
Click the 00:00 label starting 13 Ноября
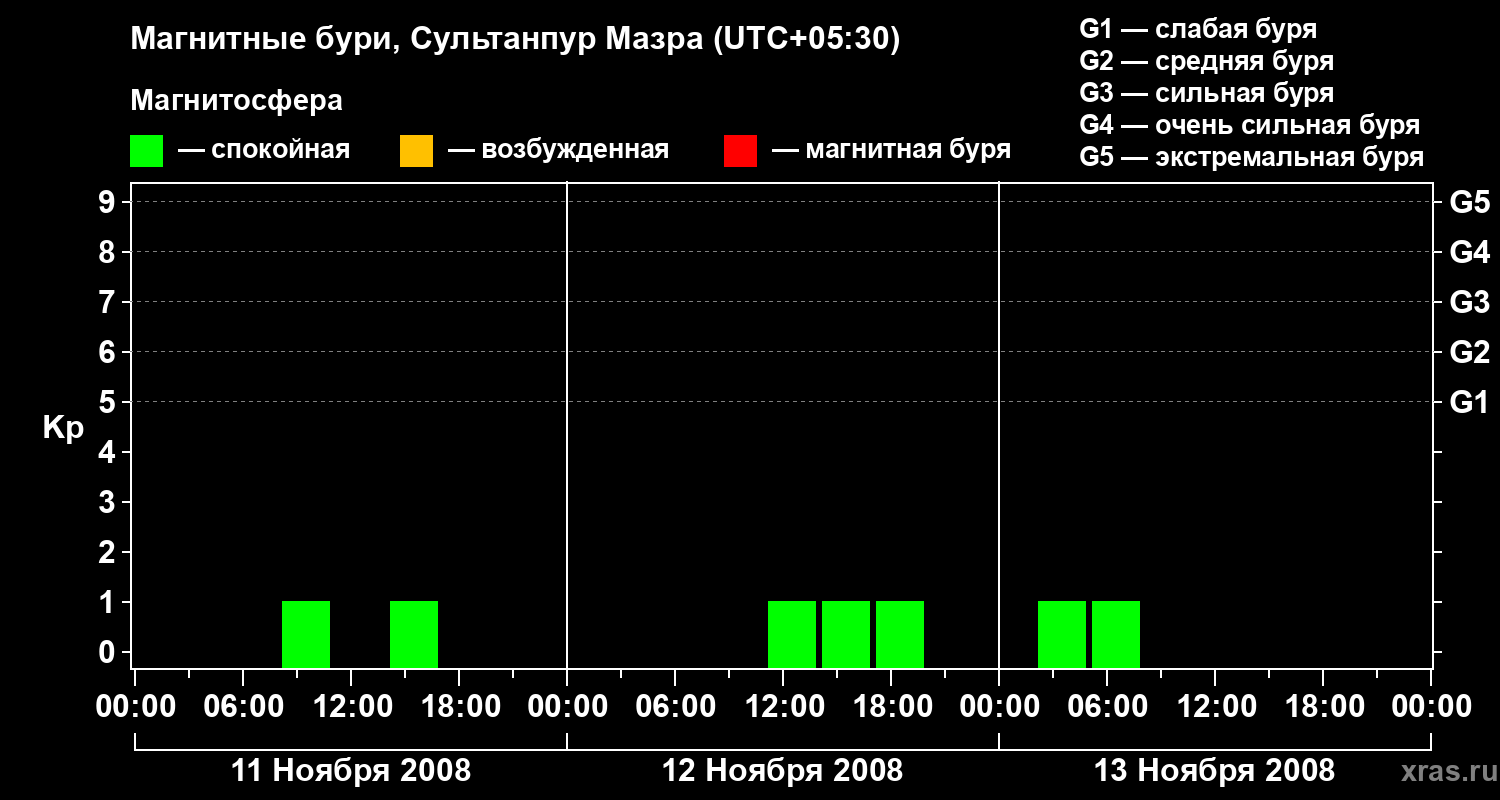[999, 707]
